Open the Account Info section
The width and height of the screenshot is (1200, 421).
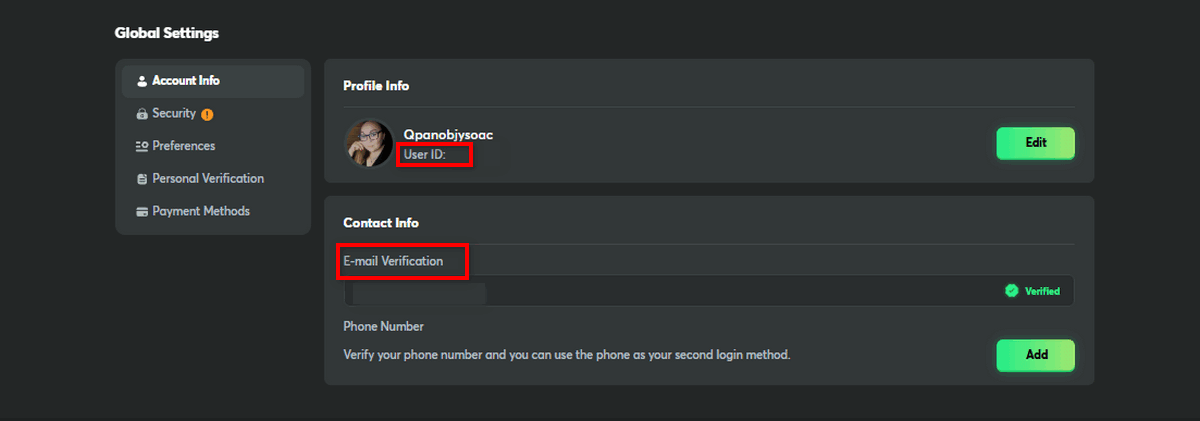[x=186, y=81]
